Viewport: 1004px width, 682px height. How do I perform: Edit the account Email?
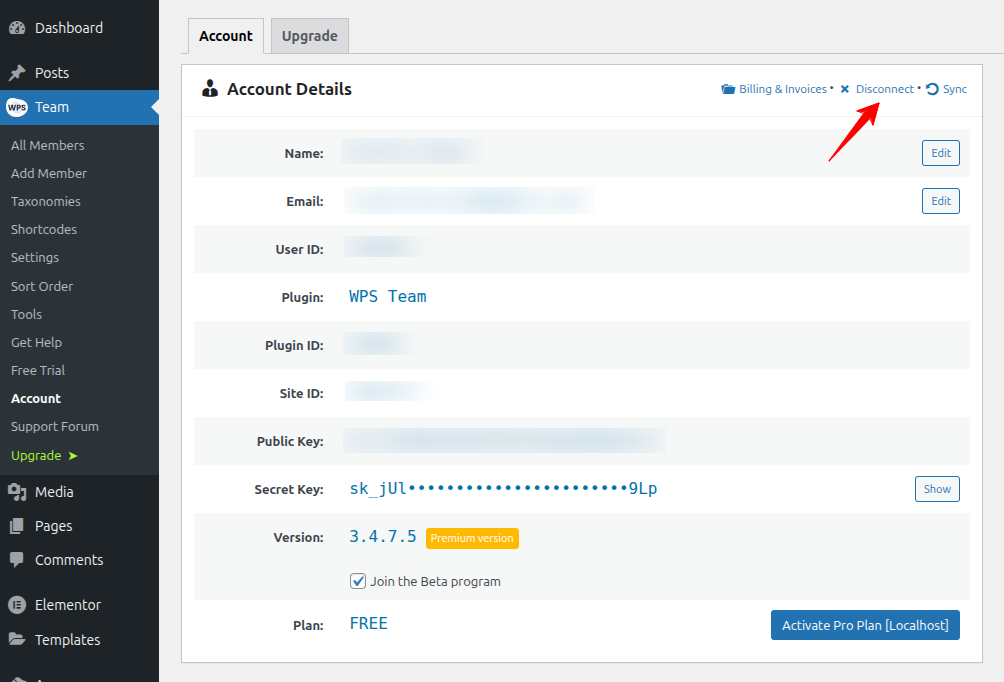pos(940,201)
